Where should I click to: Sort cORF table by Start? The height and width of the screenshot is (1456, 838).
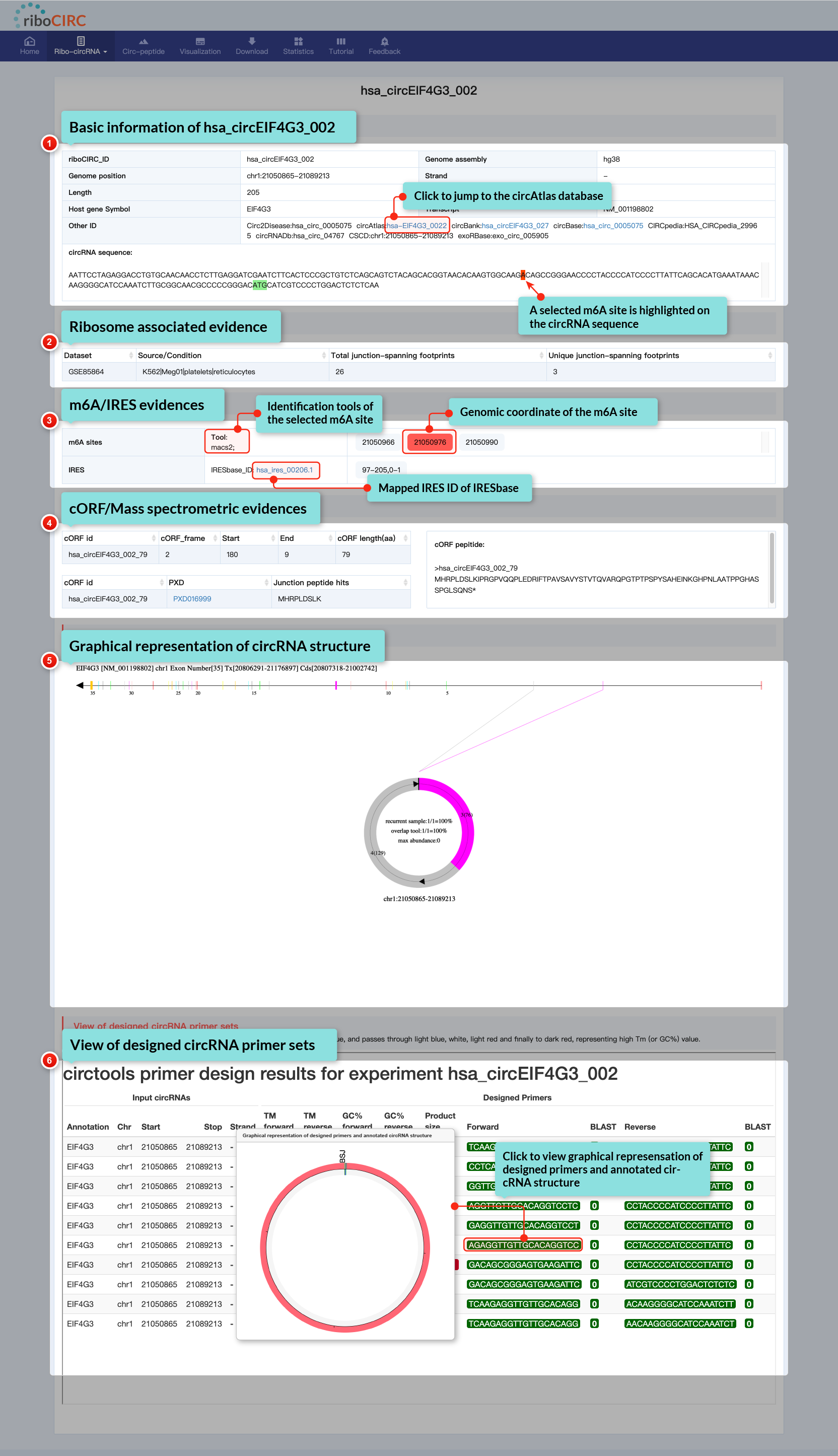(x=249, y=538)
